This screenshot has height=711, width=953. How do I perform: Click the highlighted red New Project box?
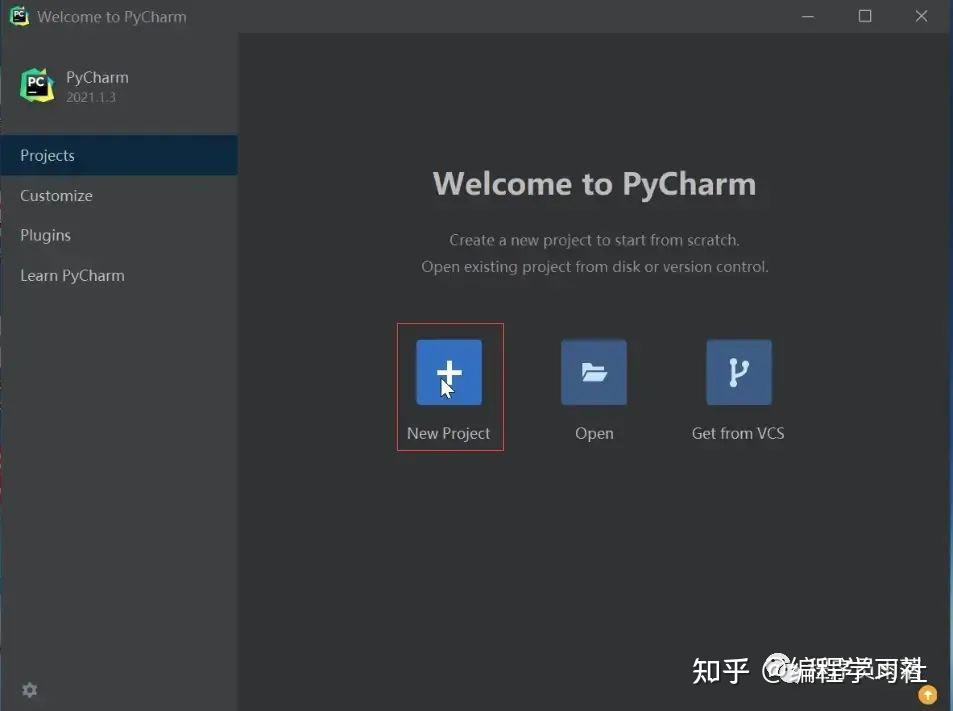449,386
